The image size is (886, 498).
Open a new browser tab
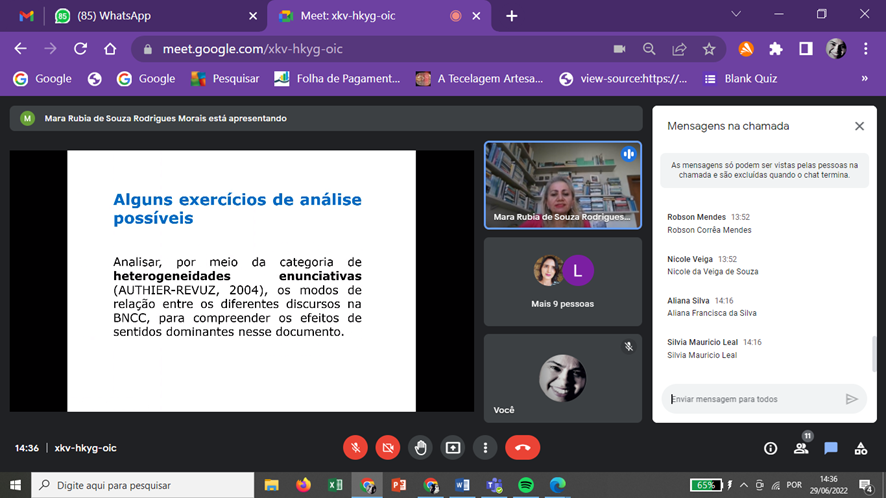[x=512, y=16]
